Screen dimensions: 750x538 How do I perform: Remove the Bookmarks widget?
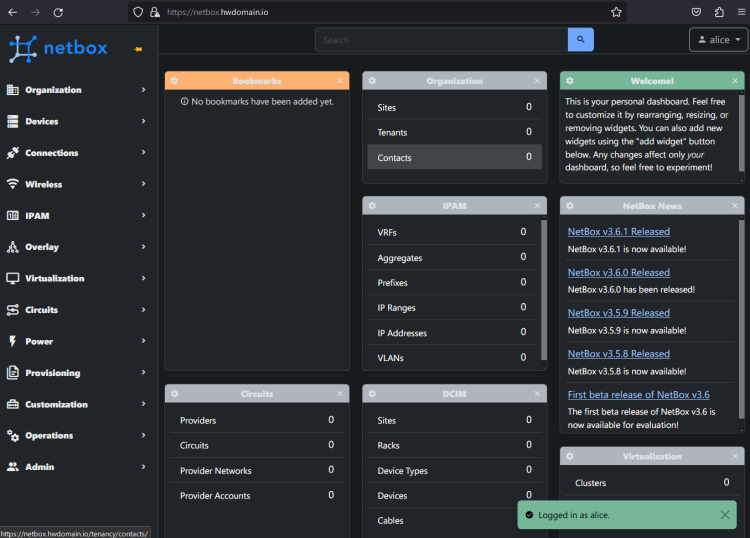(340, 81)
